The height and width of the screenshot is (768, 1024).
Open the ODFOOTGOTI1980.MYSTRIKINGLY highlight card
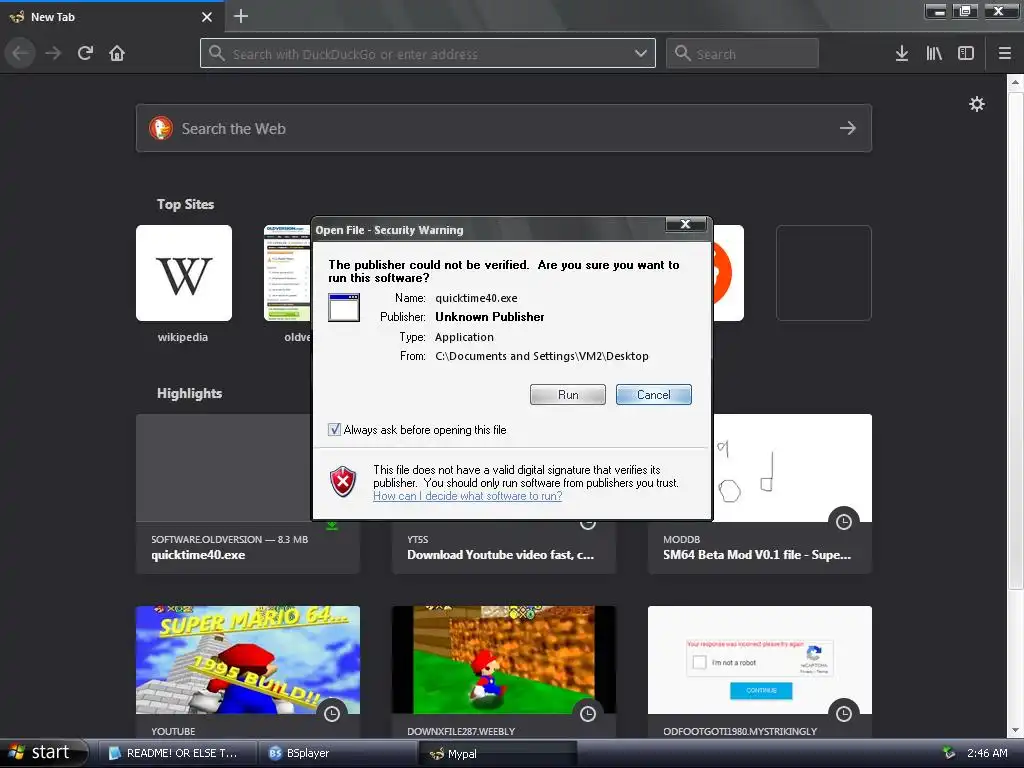760,672
